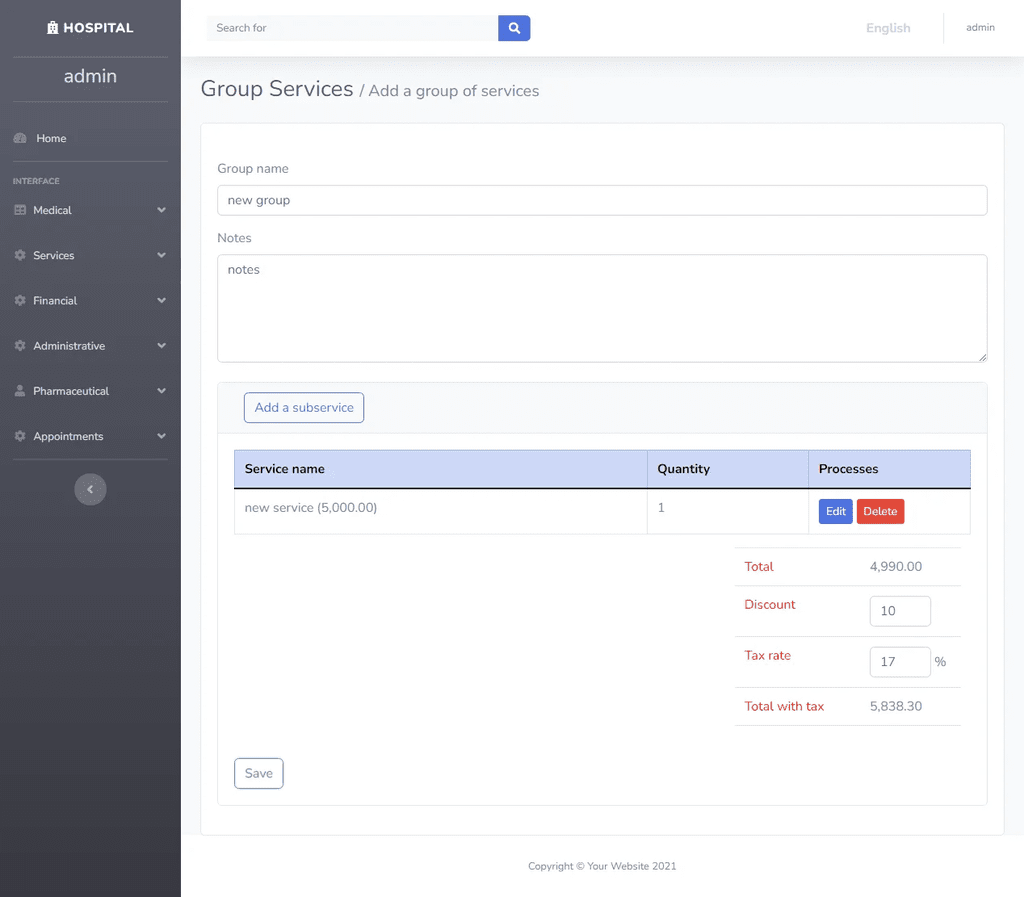Viewport: 1024px width, 897px height.
Task: Click the HOSPITAL brand link
Action: pos(90,27)
